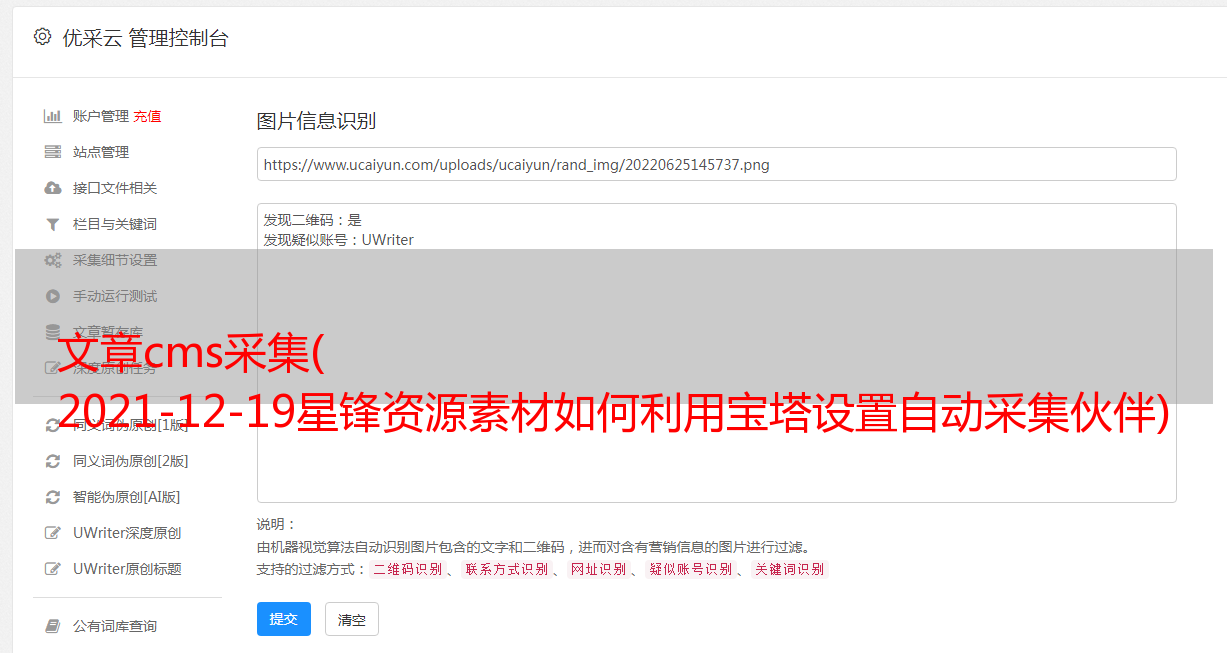Click the edit icon for UWriter原创标题
The width and height of the screenshot is (1227, 653).
pos(53,569)
